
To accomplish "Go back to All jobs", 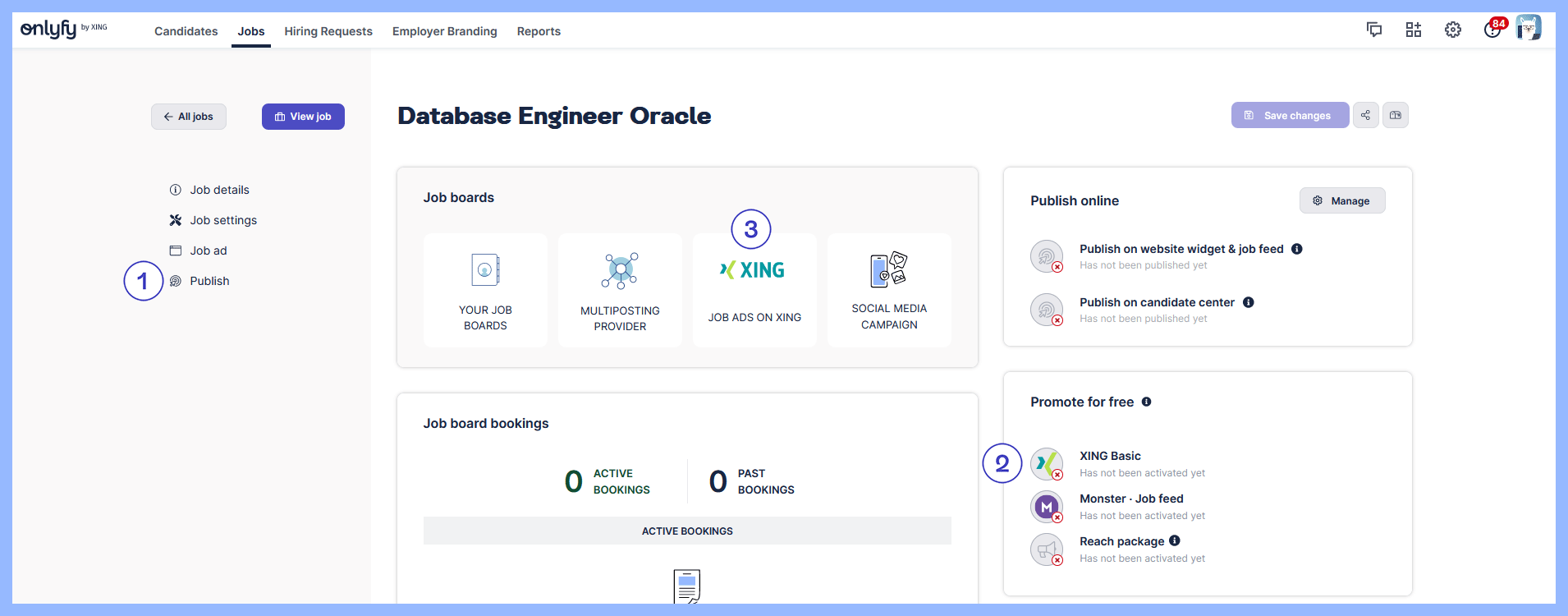I will point(188,117).
